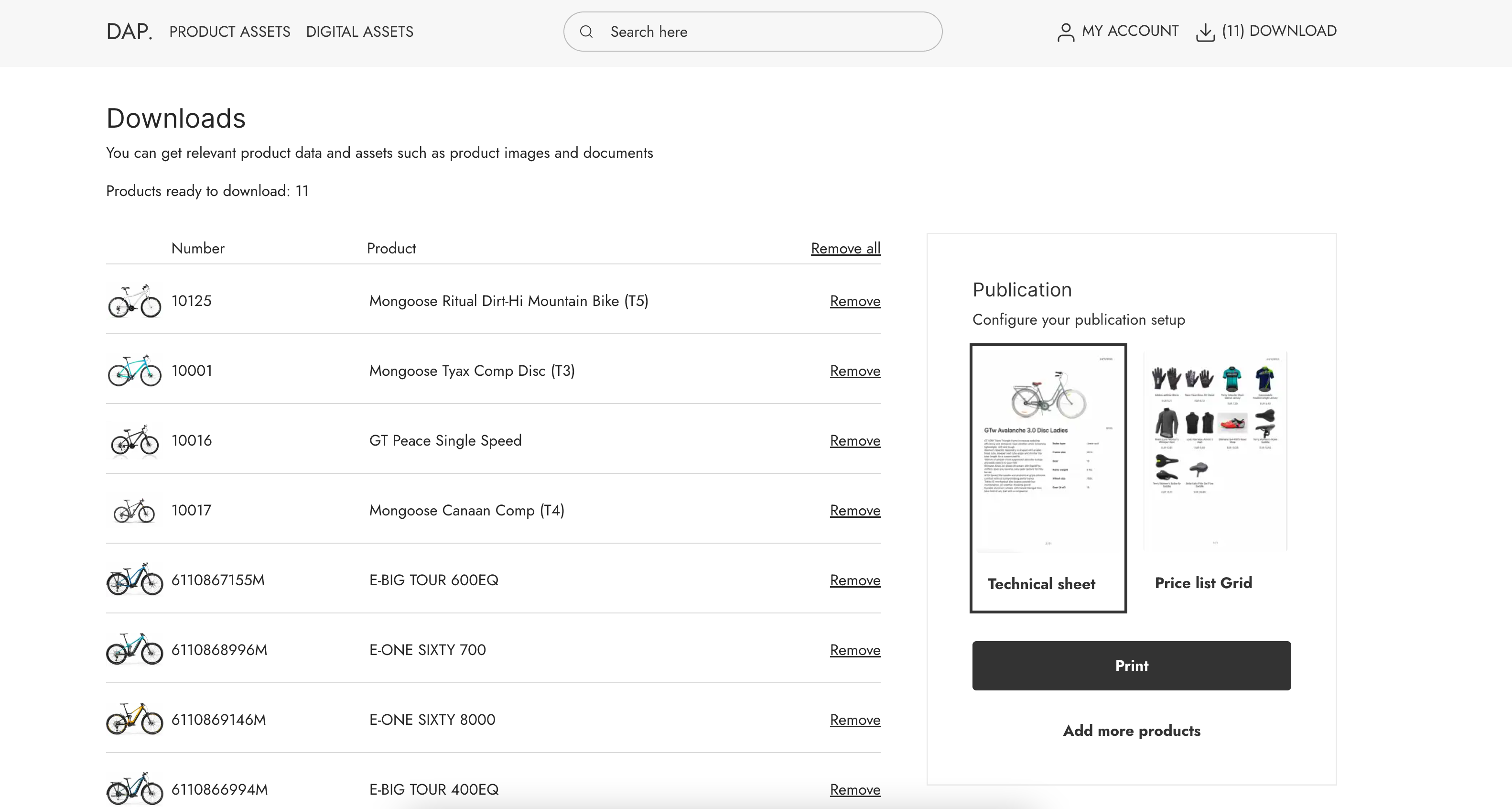The image size is (1512, 809).
Task: Open the DIGITAL ASSETS menu
Action: point(359,32)
